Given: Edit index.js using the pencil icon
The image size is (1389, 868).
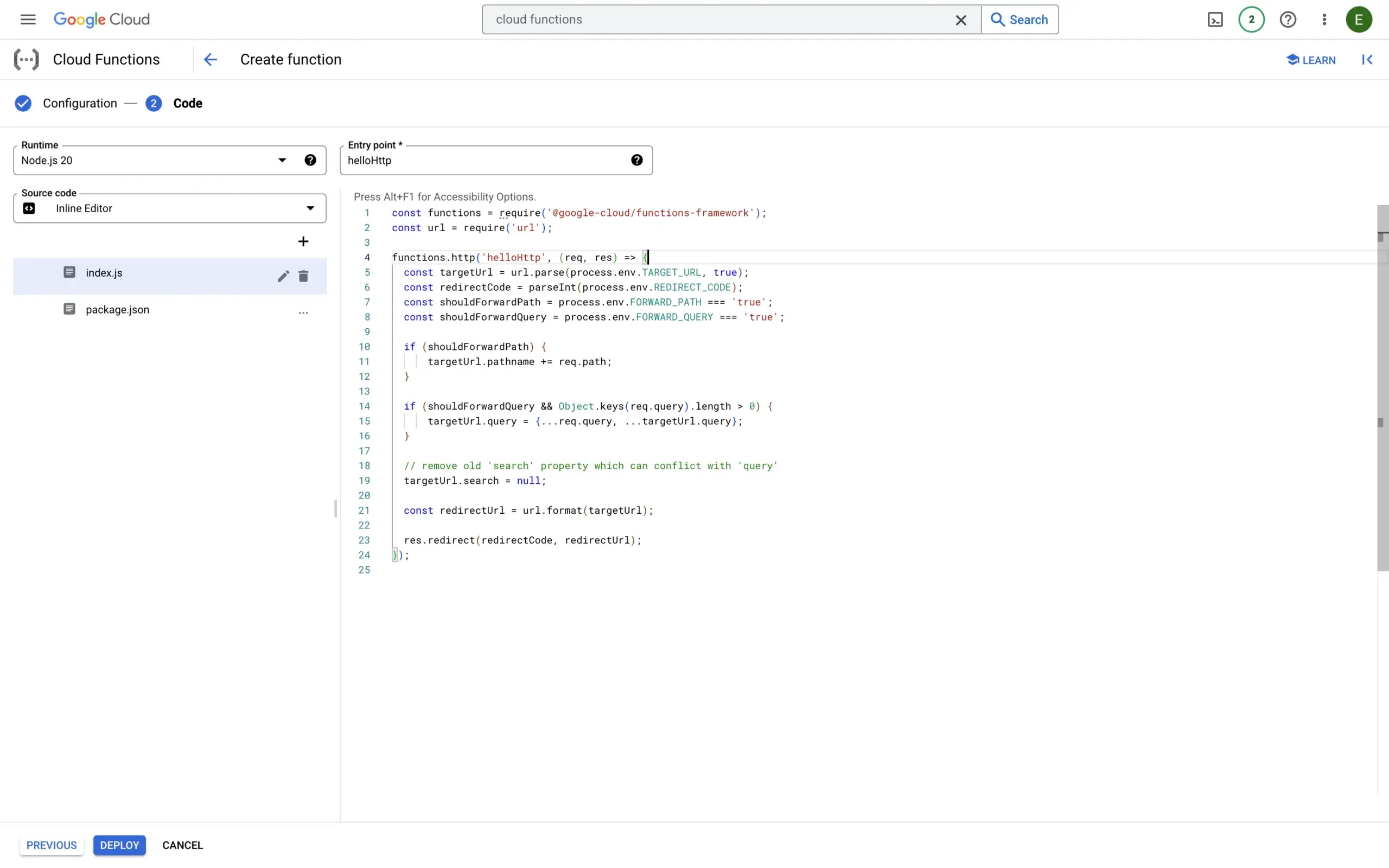Looking at the screenshot, I should point(282,276).
